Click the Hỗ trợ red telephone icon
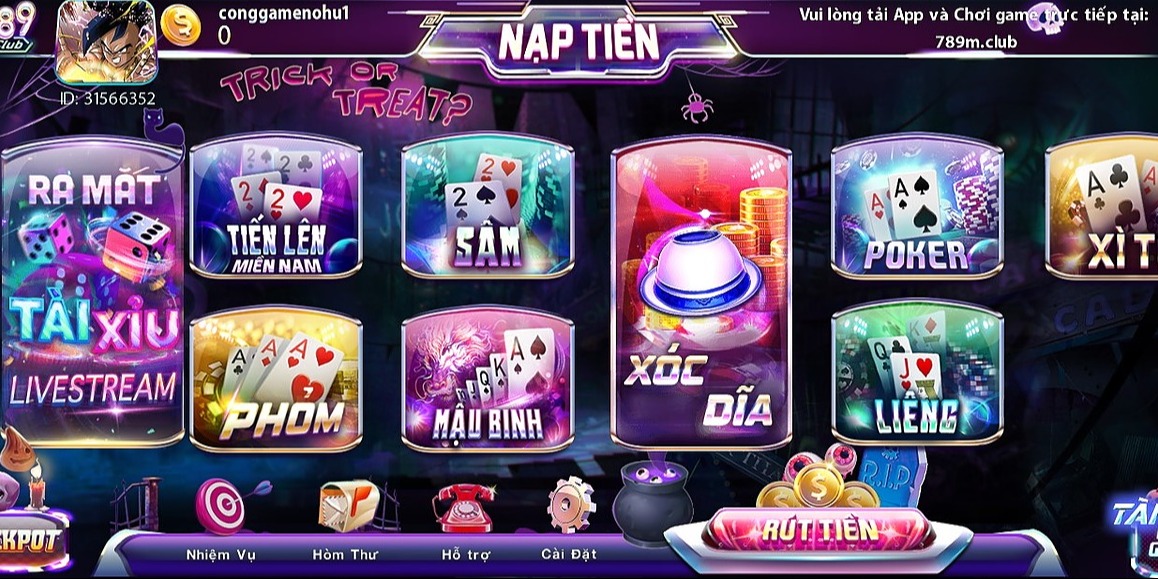This screenshot has width=1158, height=579. click(x=464, y=507)
